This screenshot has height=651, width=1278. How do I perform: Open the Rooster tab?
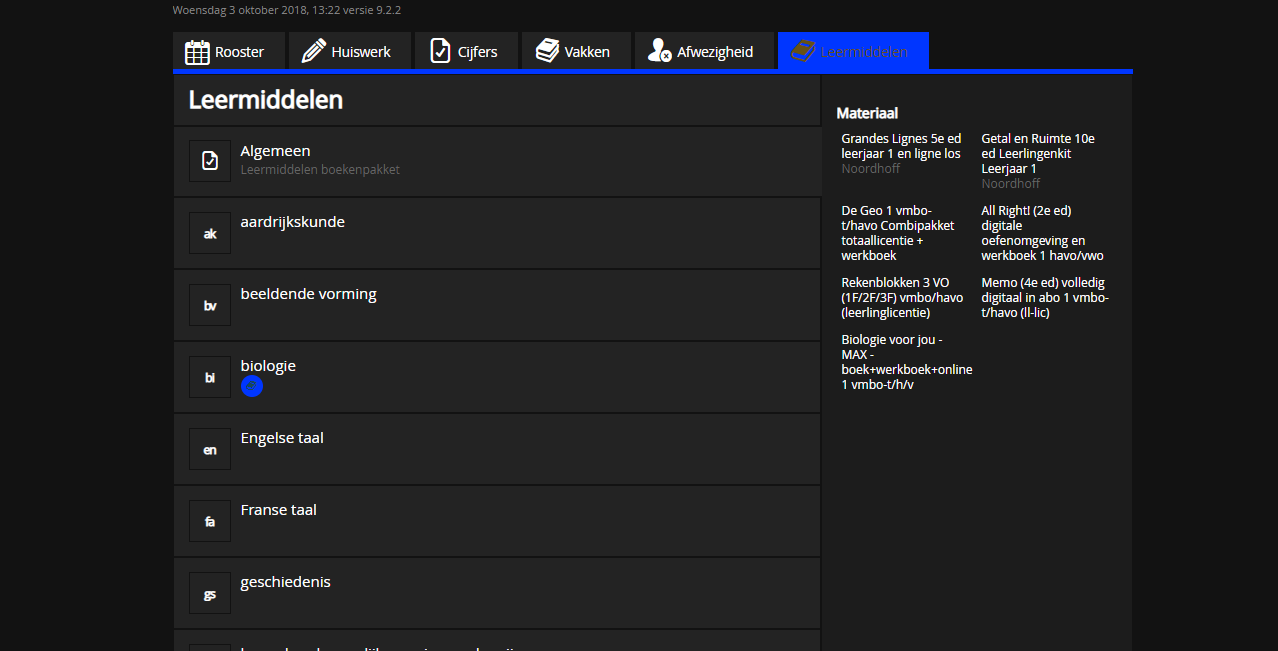click(229, 51)
